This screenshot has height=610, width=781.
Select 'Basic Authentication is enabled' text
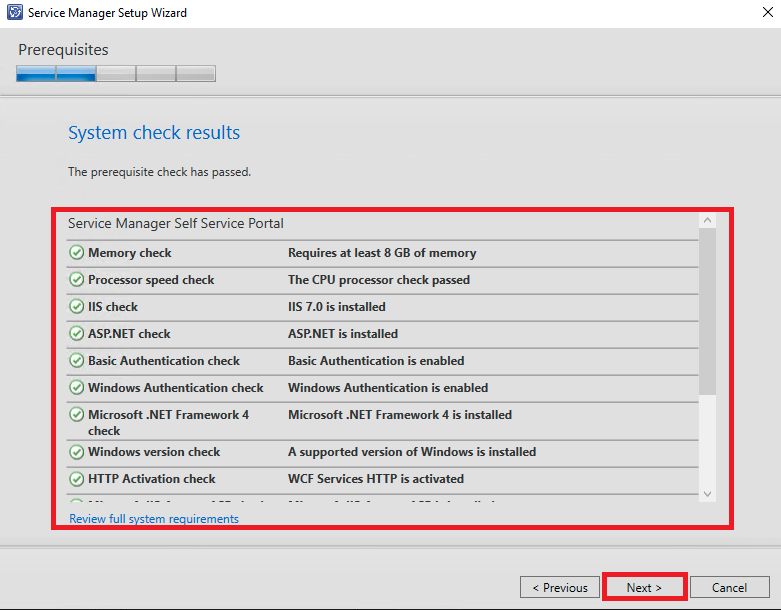(376, 361)
